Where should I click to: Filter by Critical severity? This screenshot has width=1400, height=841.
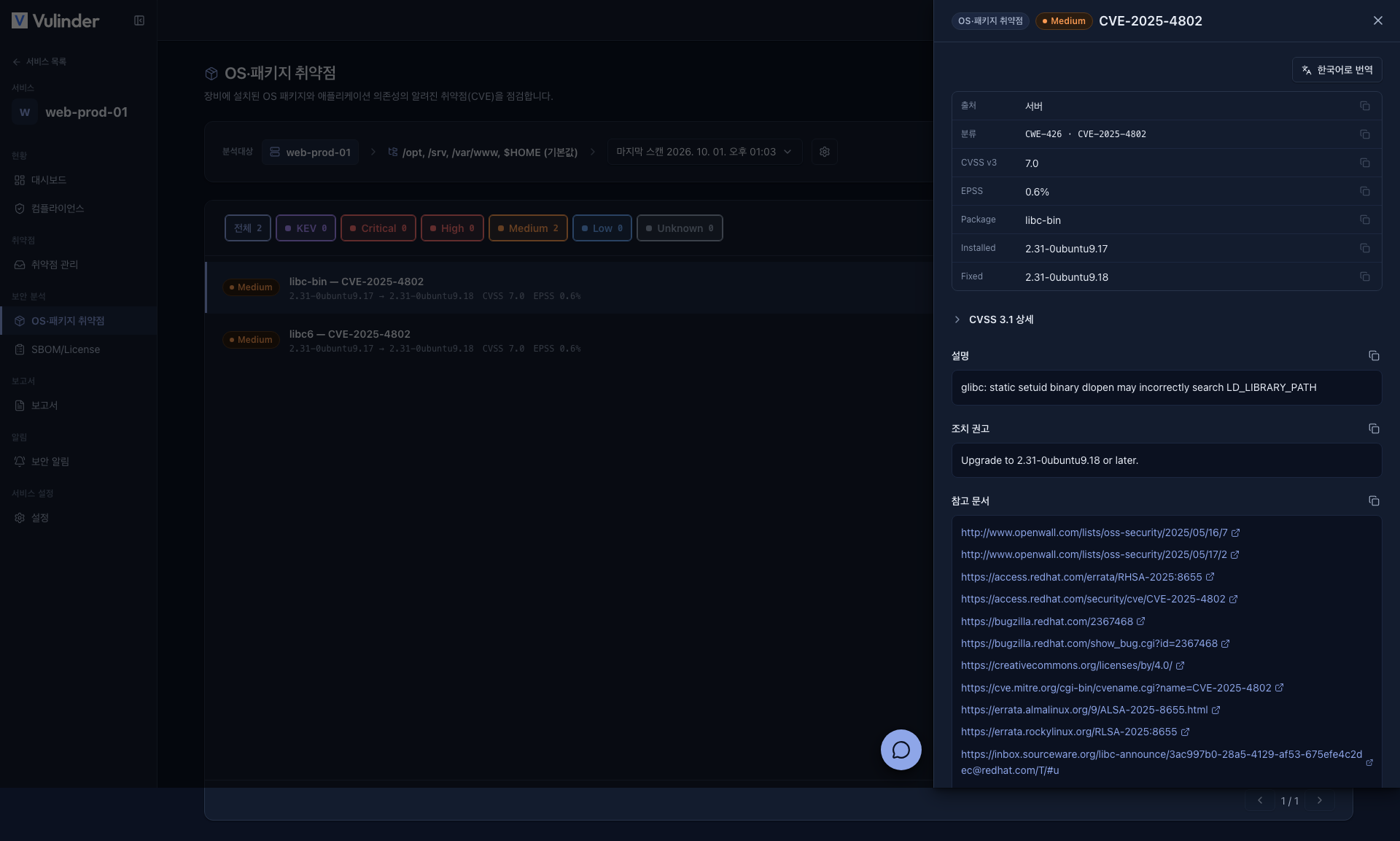click(378, 228)
